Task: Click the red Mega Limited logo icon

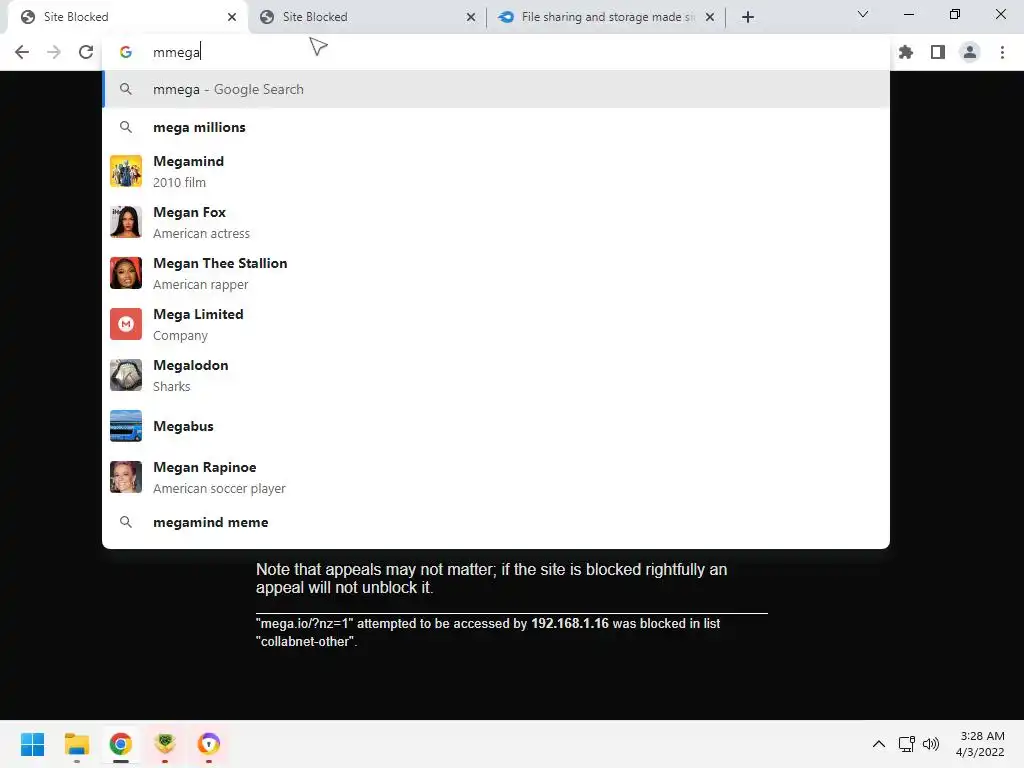Action: coord(126,324)
